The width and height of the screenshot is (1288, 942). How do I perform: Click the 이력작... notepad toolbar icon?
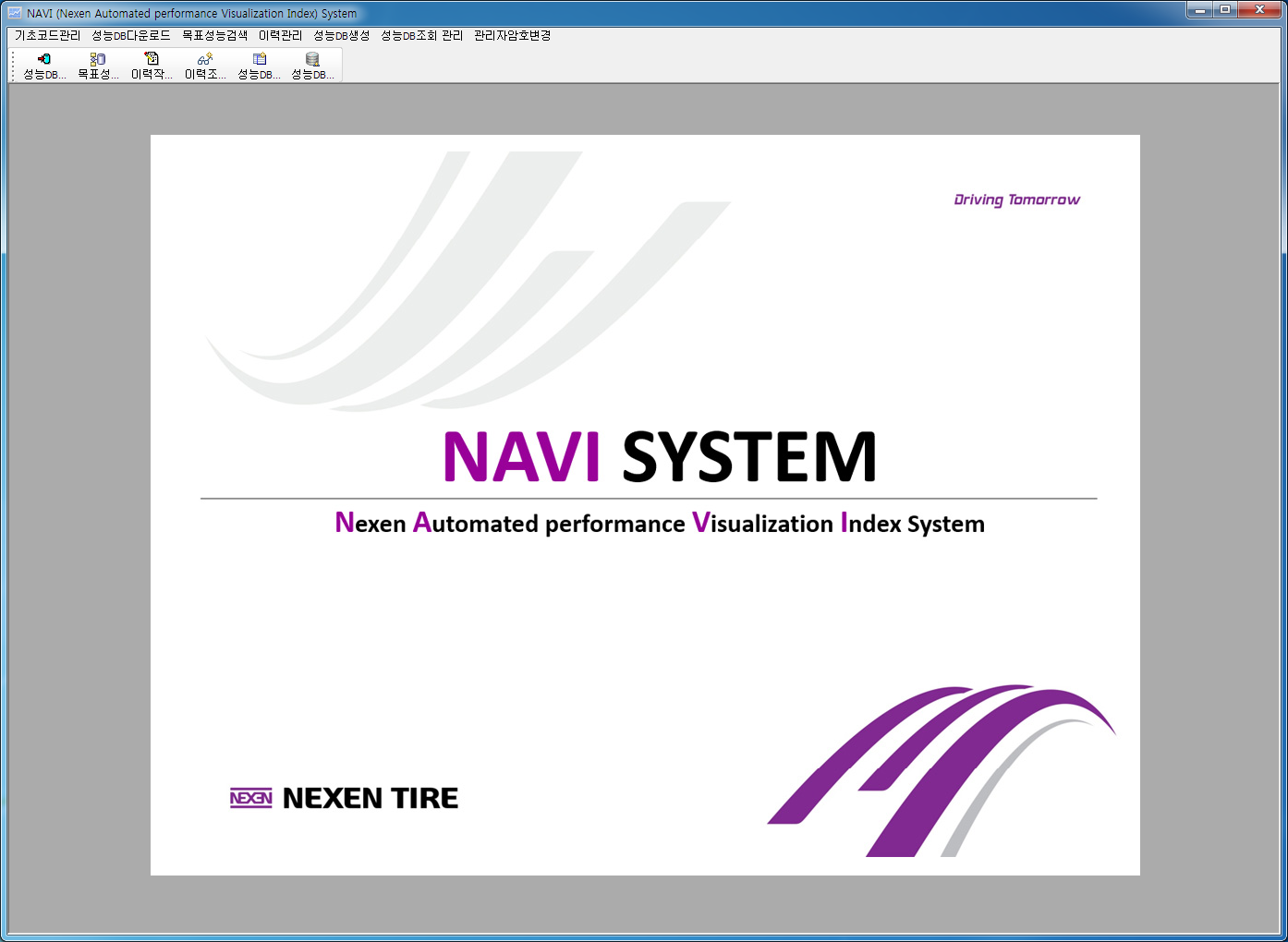[152, 66]
